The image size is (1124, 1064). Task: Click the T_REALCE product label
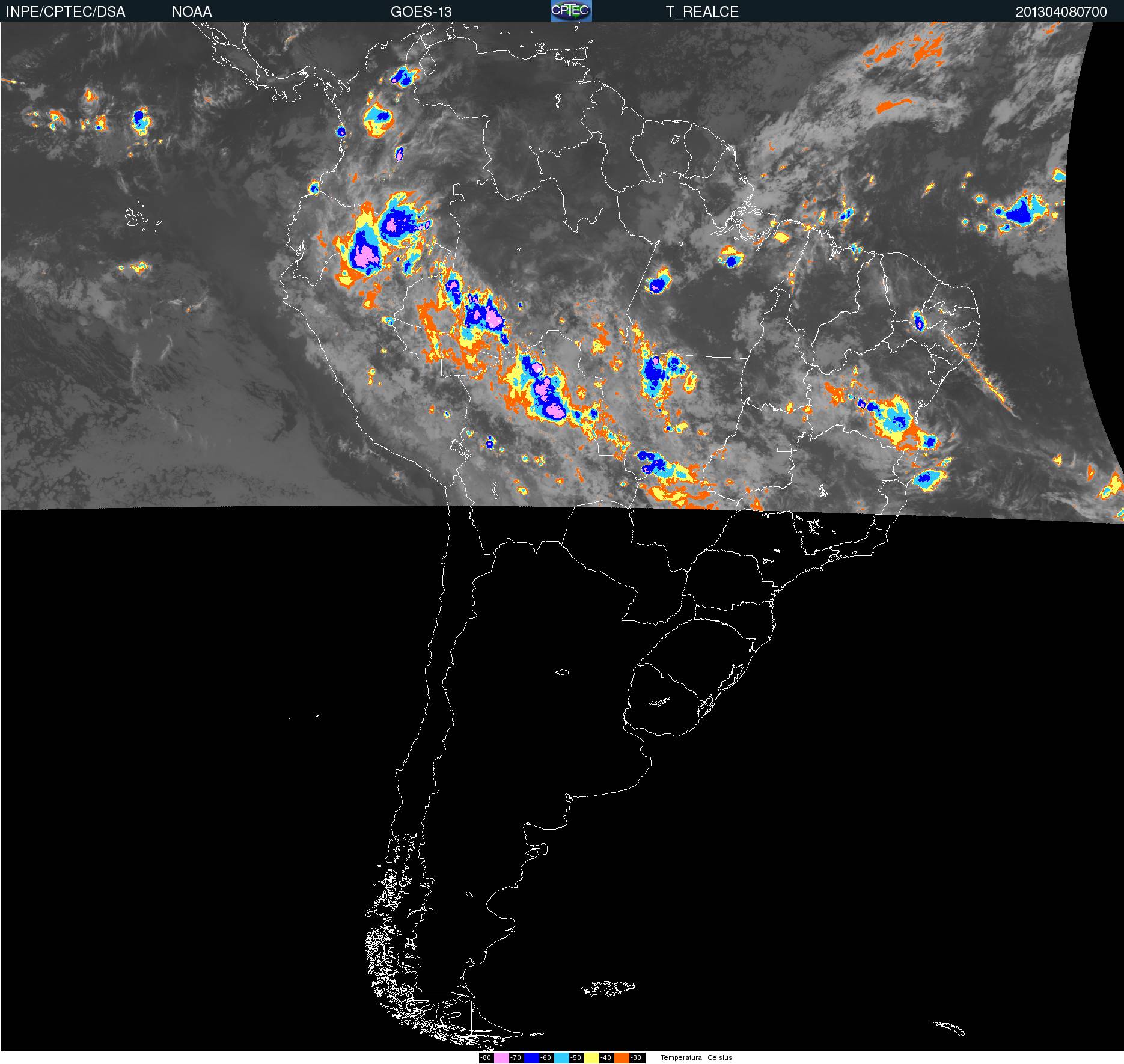click(x=702, y=12)
